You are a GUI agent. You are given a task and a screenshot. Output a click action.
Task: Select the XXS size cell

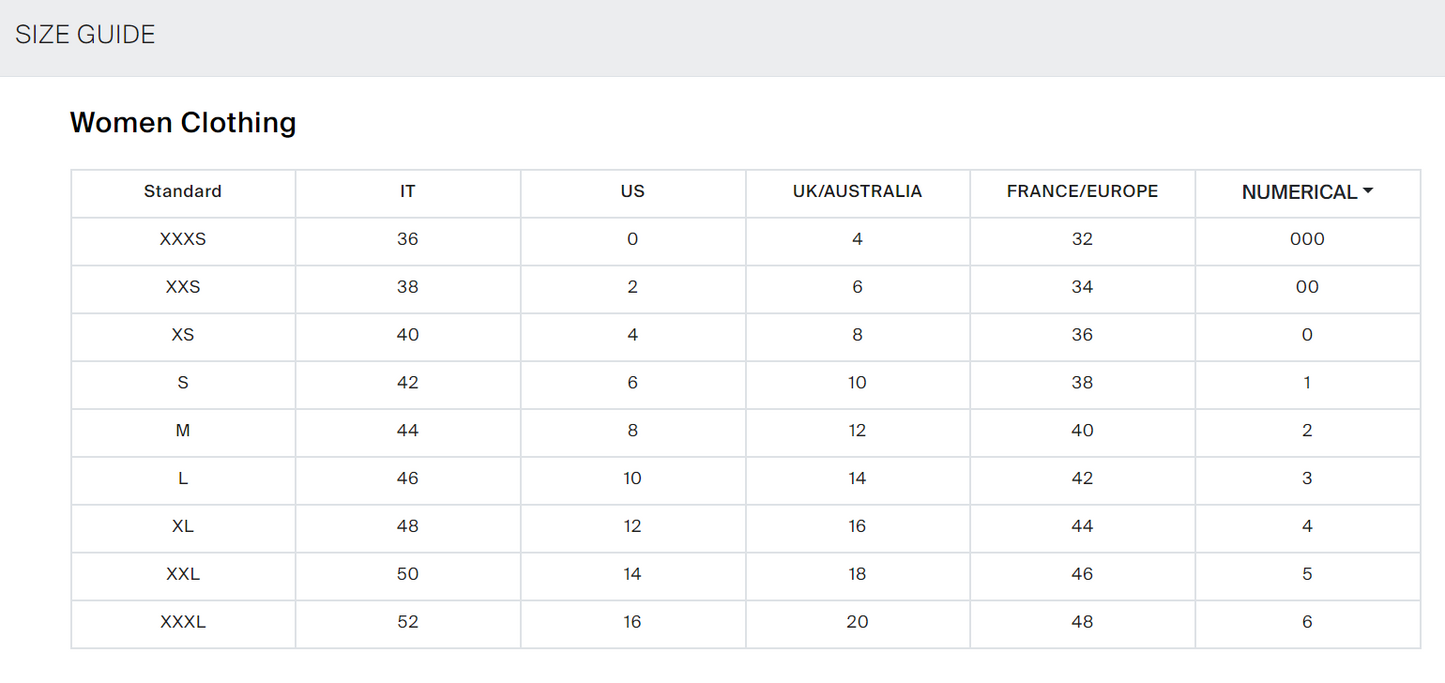[183, 288]
